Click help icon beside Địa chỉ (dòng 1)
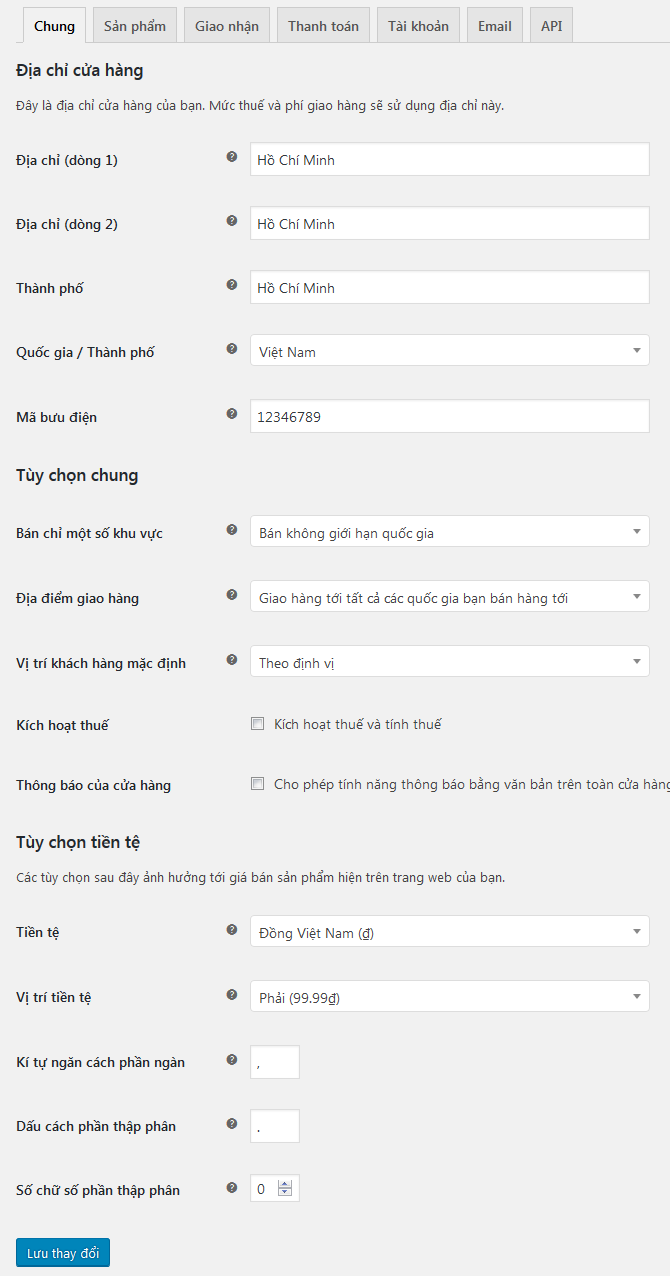670x1276 pixels. [x=232, y=157]
